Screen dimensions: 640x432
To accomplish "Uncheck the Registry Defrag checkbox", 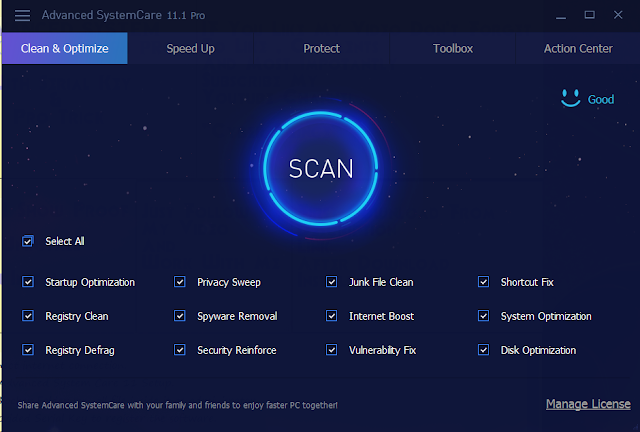I will tap(28, 350).
